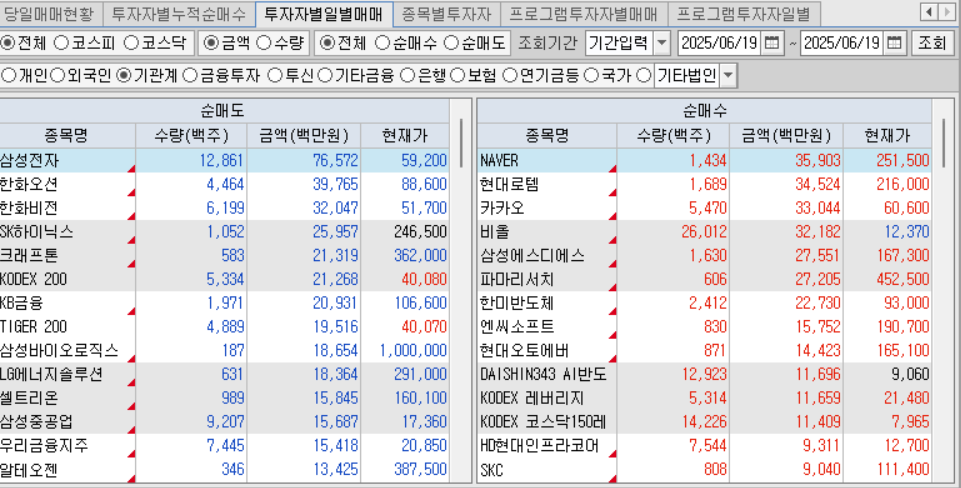The image size is (961, 488).
Task: Select 크래프톤 stock row
Action: [x=224, y=256]
